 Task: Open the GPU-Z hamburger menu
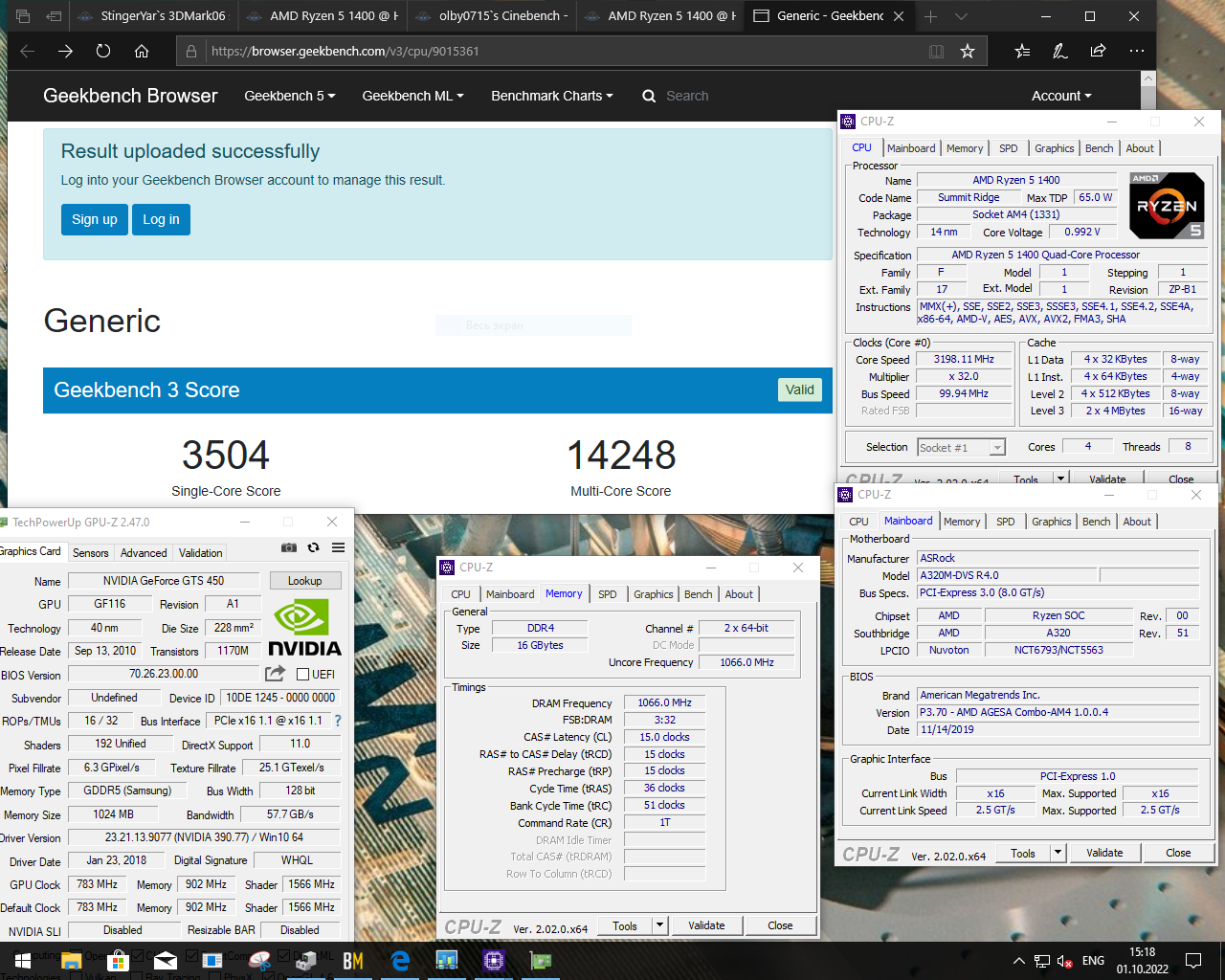point(338,547)
